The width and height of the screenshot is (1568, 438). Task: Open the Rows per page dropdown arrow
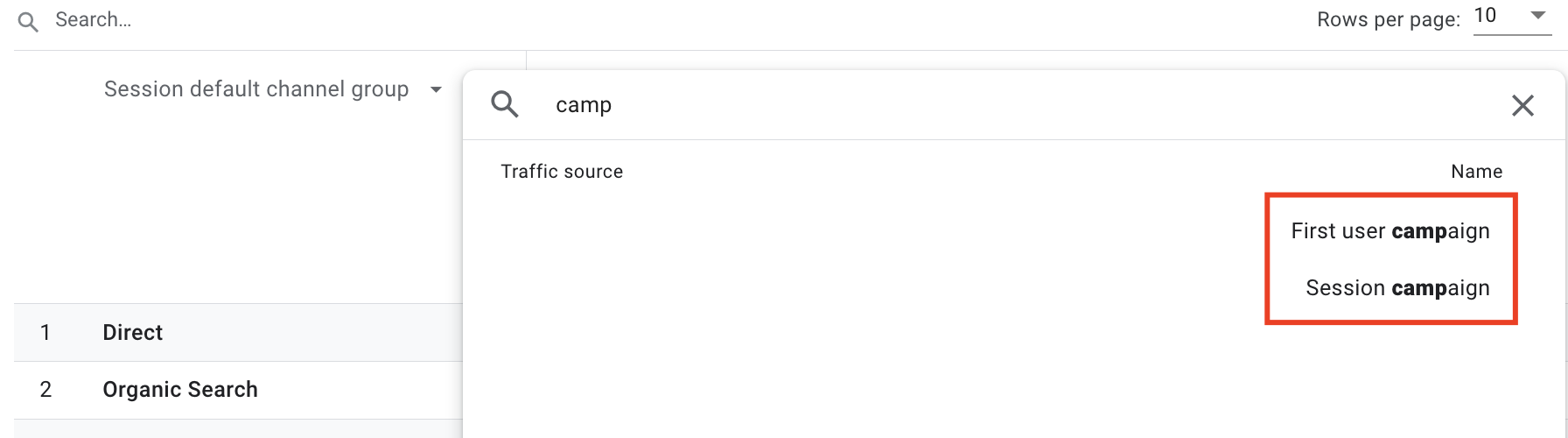[x=1537, y=16]
